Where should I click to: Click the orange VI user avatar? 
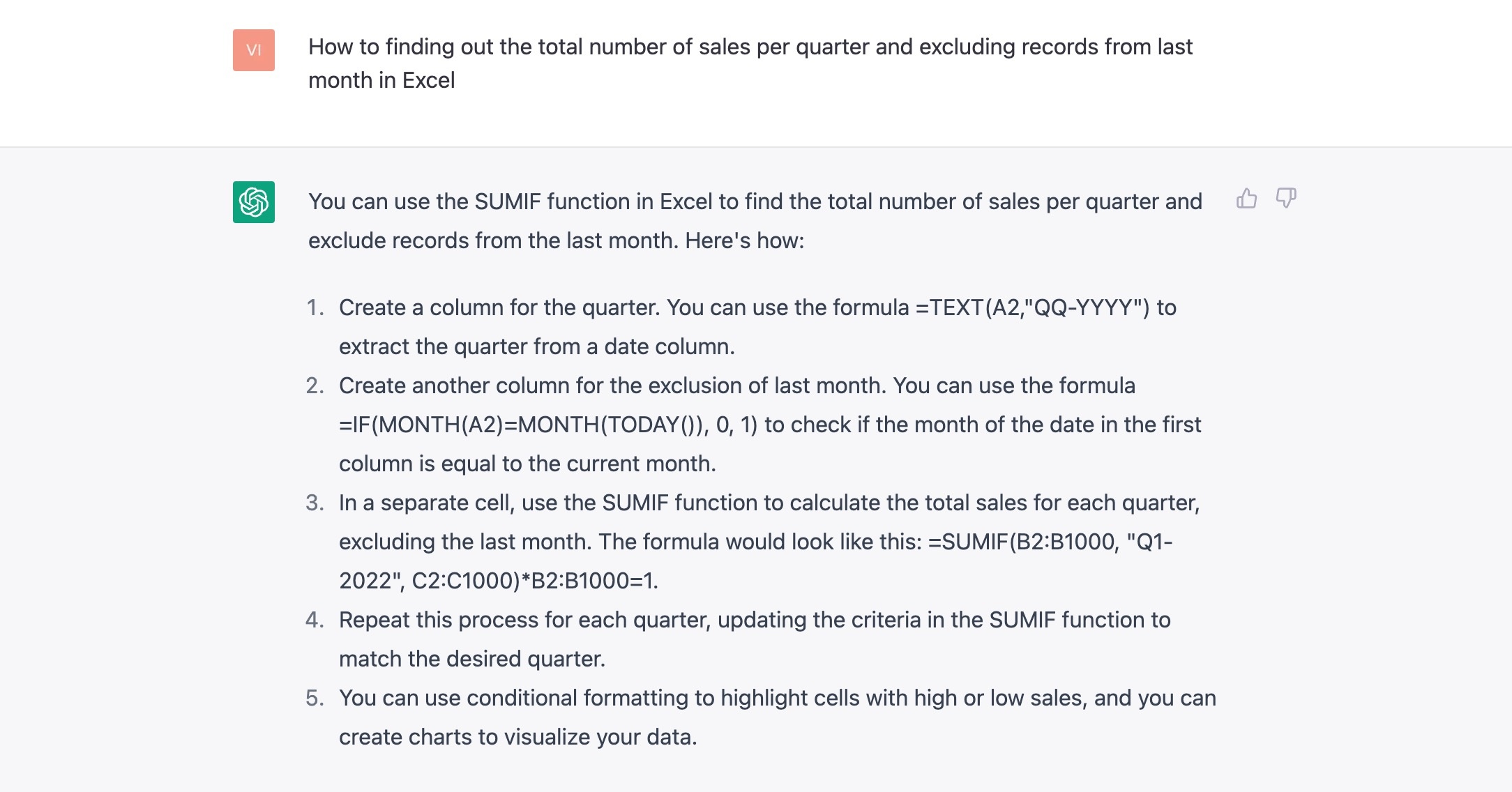tap(254, 50)
